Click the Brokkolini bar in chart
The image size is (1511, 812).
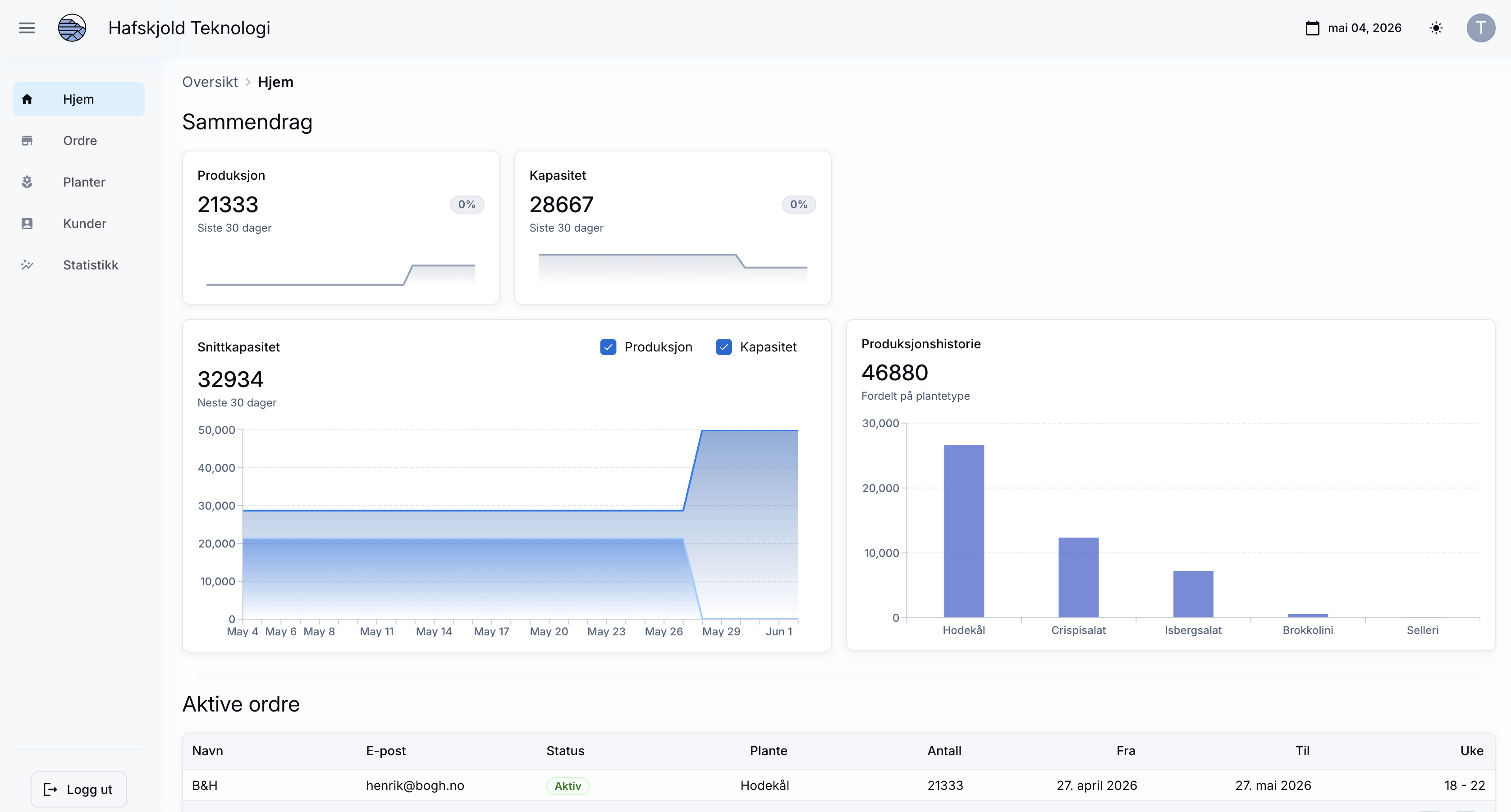tap(1308, 616)
